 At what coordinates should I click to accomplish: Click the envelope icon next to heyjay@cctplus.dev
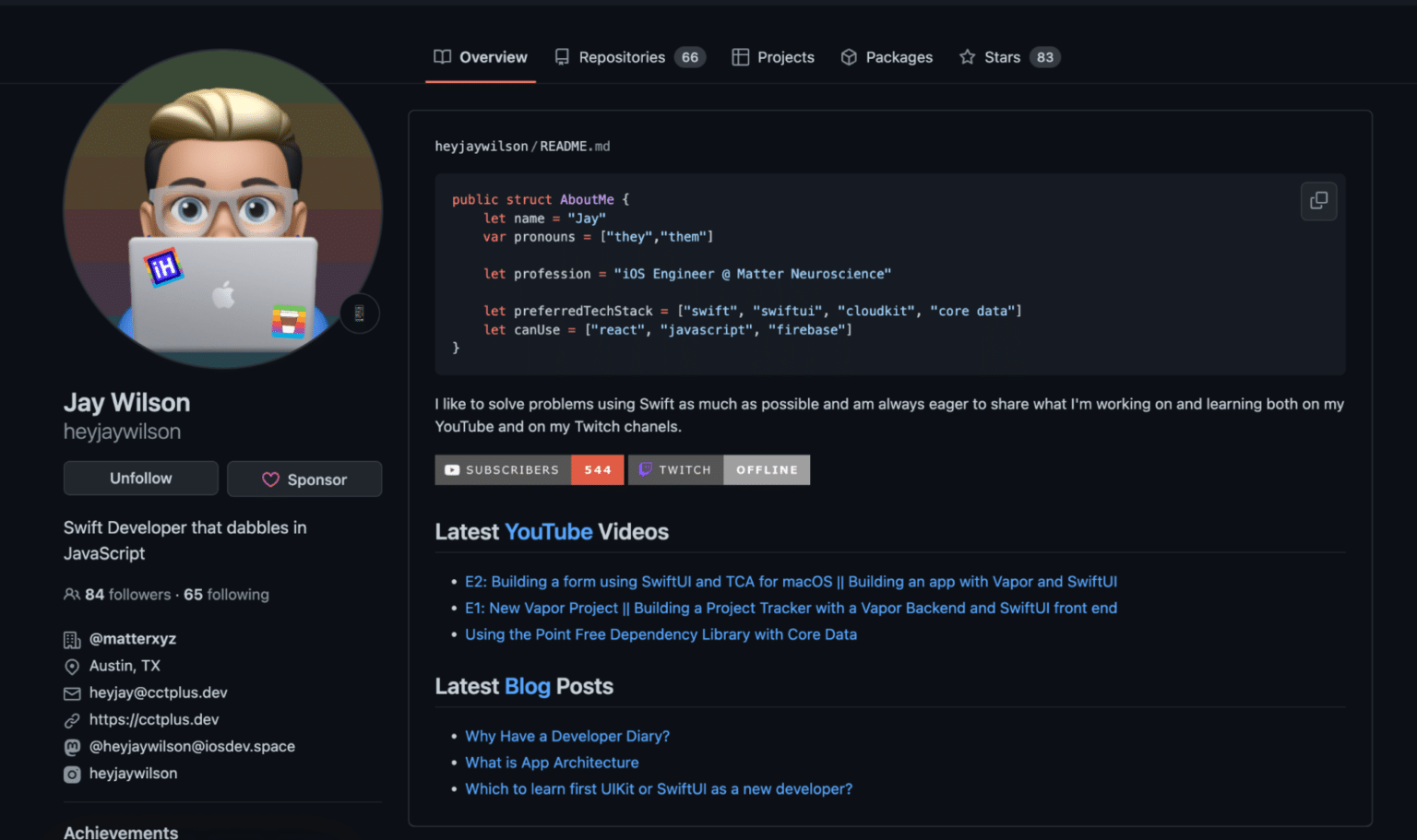pyautogui.click(x=72, y=692)
